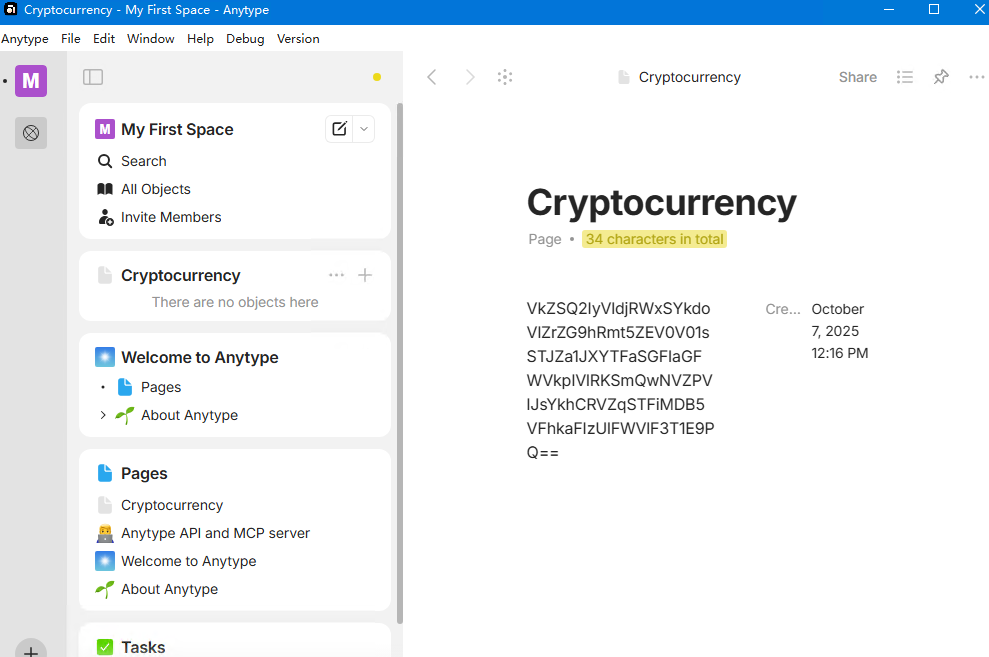
Task: Open the Help menu
Action: pyautogui.click(x=201, y=38)
